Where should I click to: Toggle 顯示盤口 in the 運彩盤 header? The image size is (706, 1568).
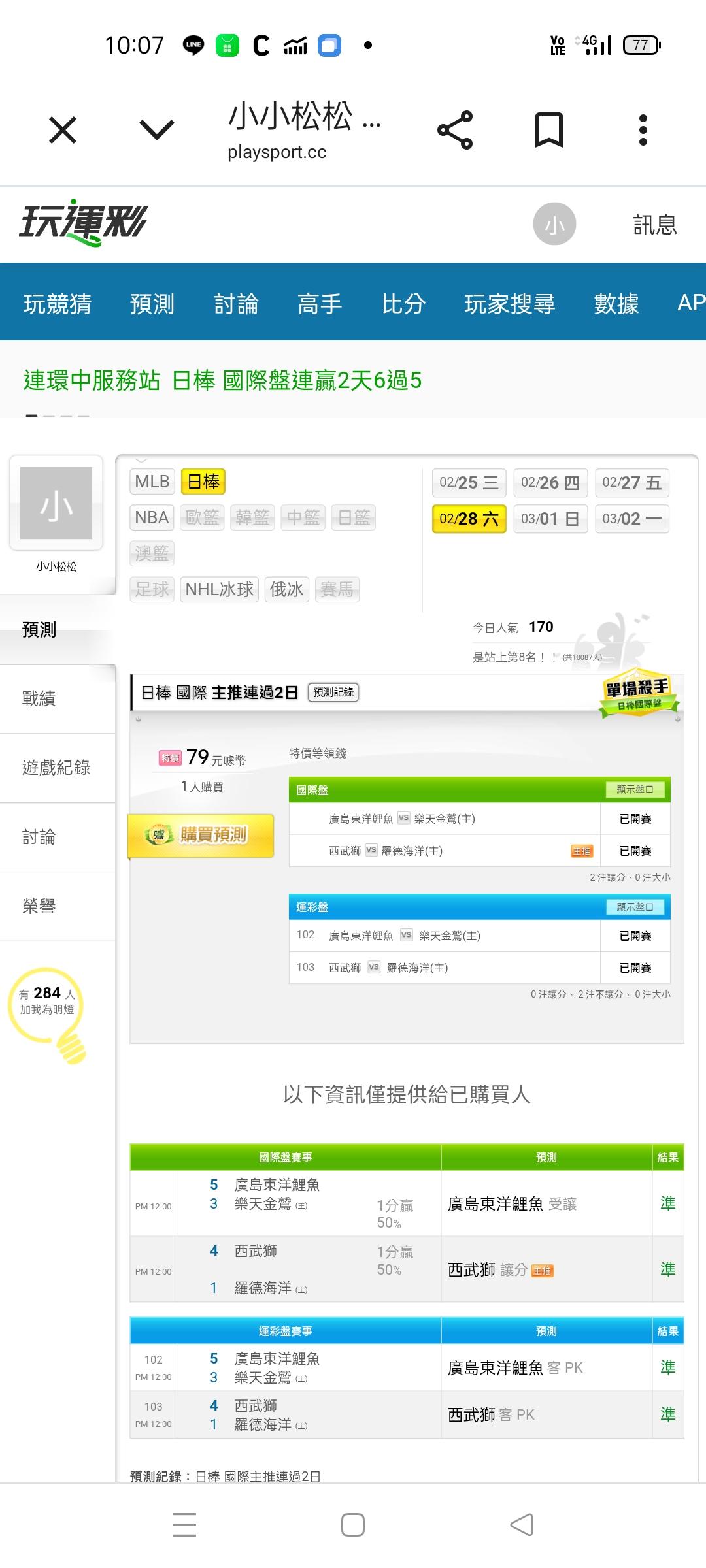[x=635, y=907]
